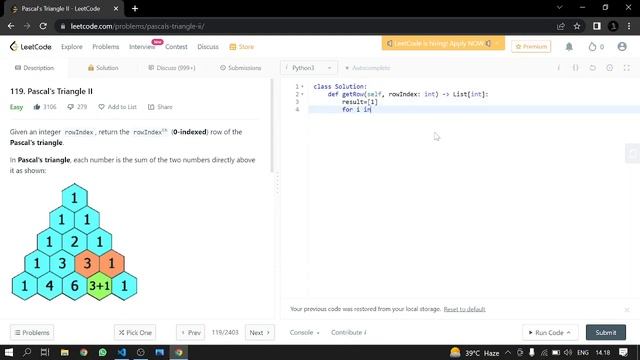Open WhatsApp from the taskbar

[x=102, y=352]
